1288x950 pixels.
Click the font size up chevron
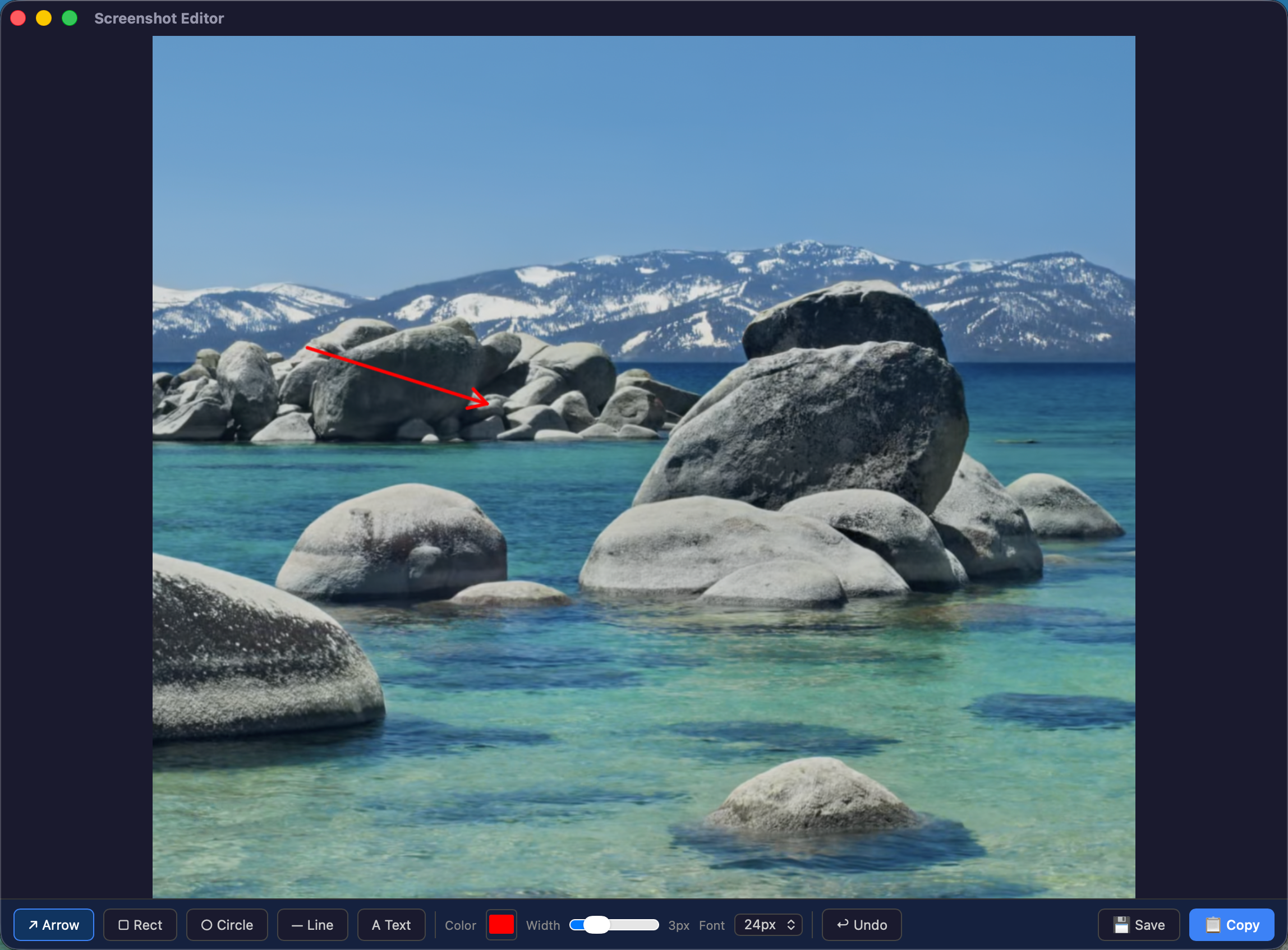pos(792,921)
